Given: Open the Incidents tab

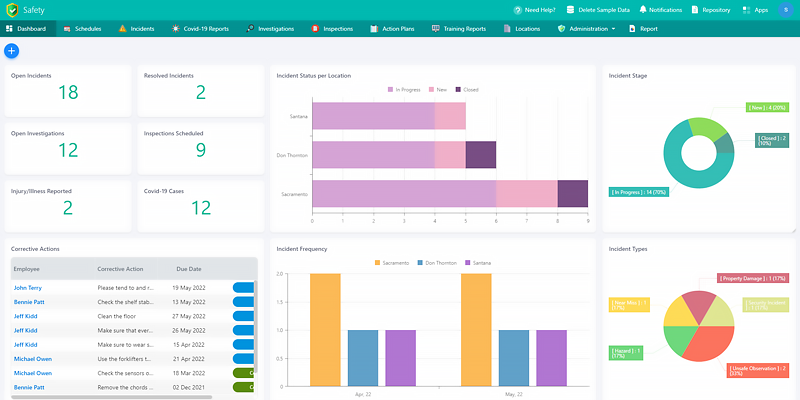Looking at the screenshot, I should [x=136, y=29].
